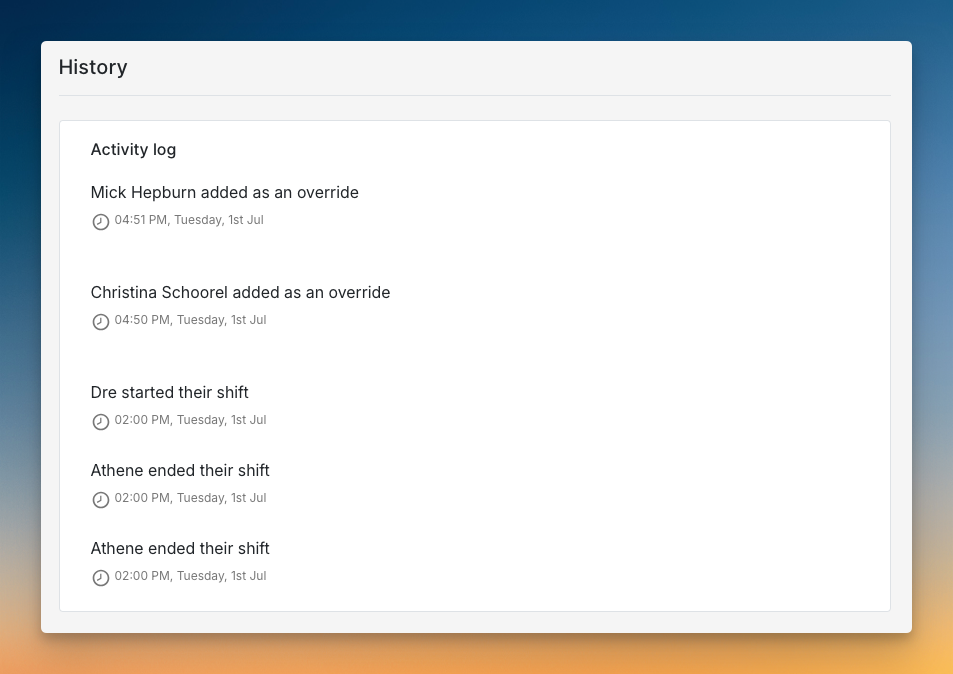Click the clock icon on the last Athene entry
The width and height of the screenshot is (953, 674).
pos(100,577)
